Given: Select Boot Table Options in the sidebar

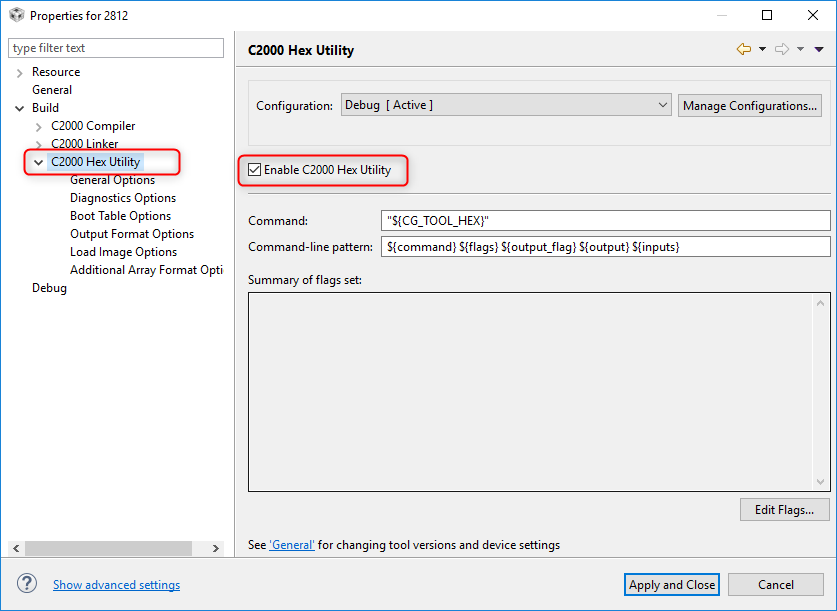Looking at the screenshot, I should coord(120,215).
